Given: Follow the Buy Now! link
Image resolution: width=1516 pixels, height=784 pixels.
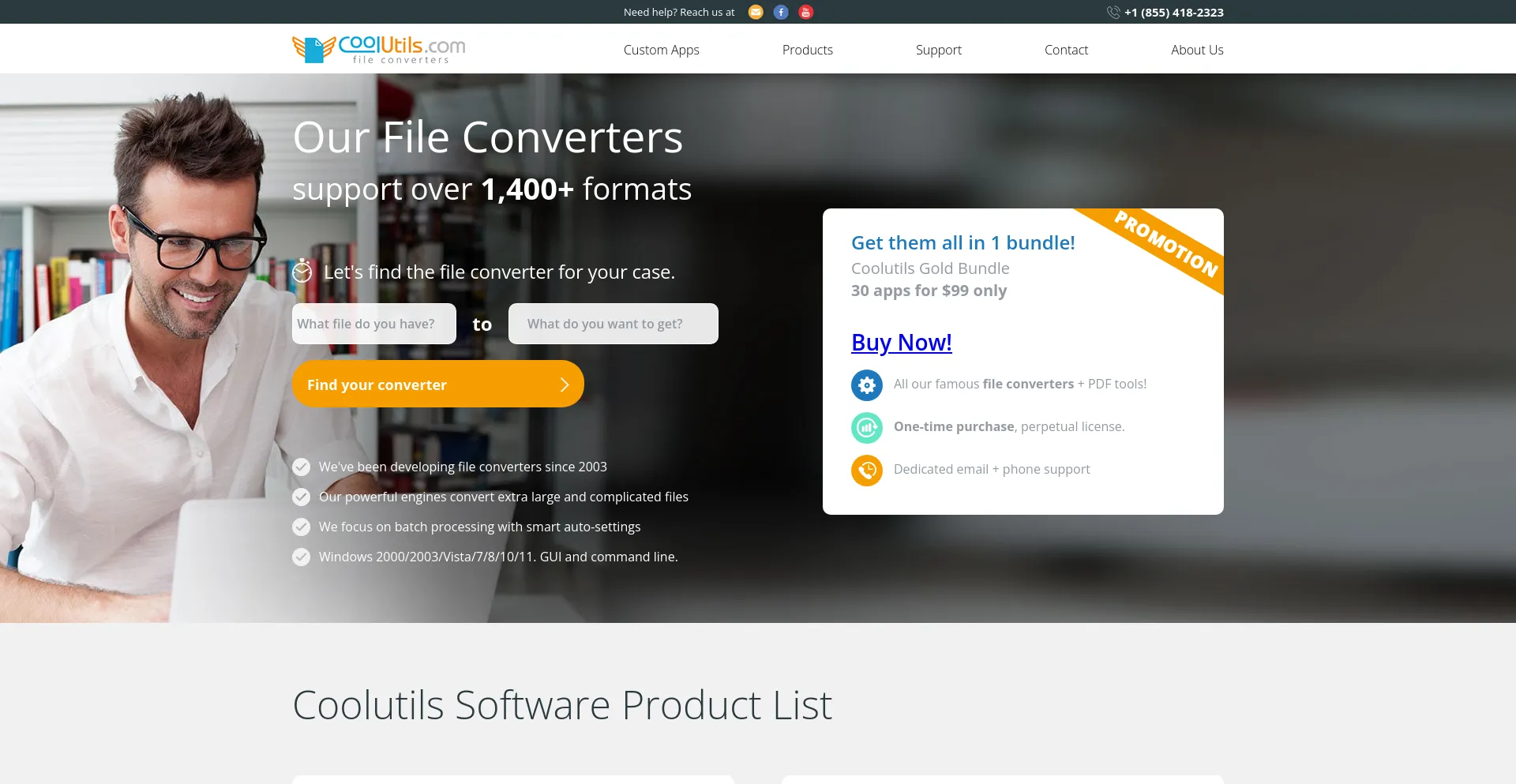Looking at the screenshot, I should click(x=902, y=342).
